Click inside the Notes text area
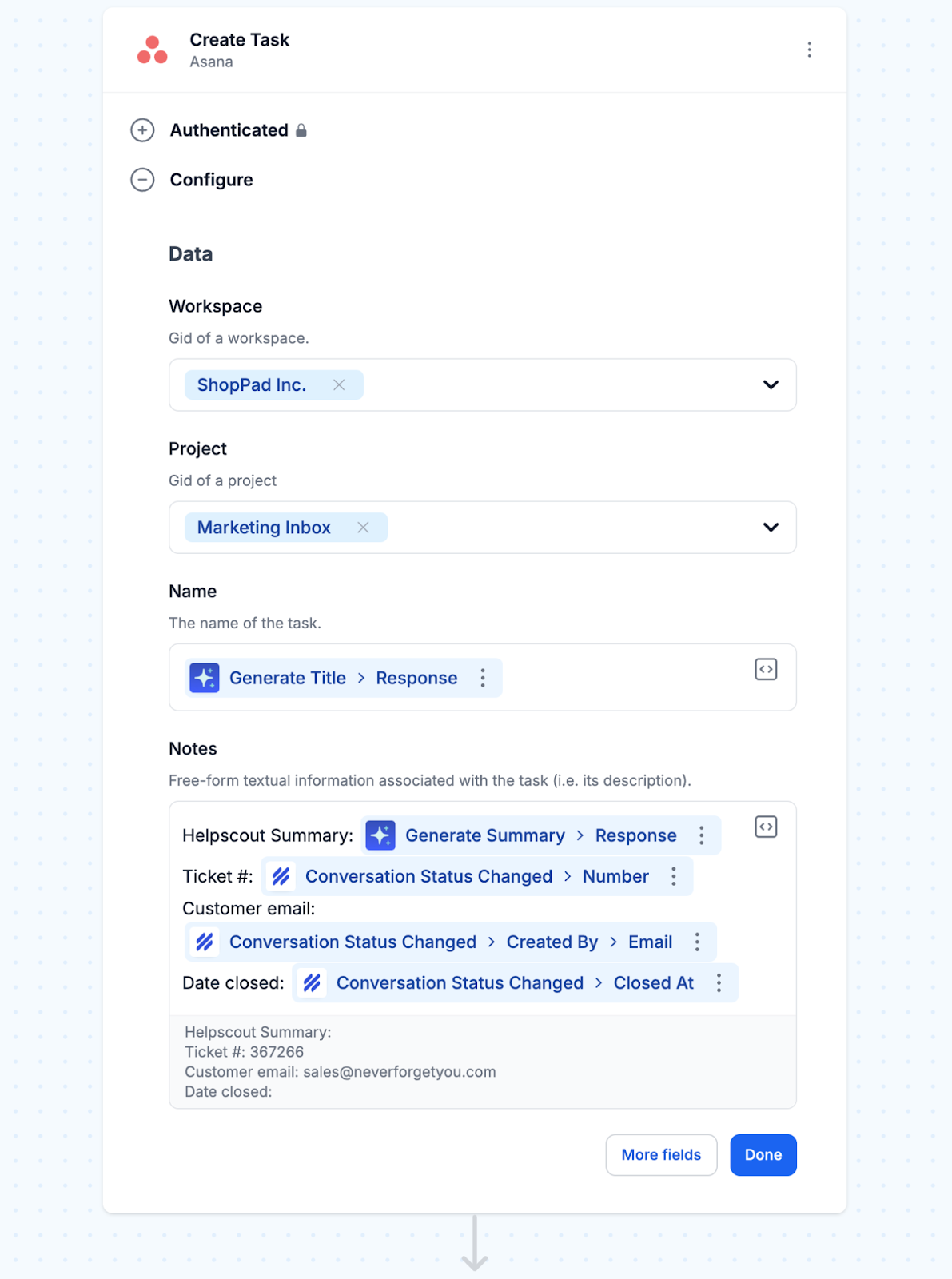The height and width of the screenshot is (1279, 952). pos(483,909)
